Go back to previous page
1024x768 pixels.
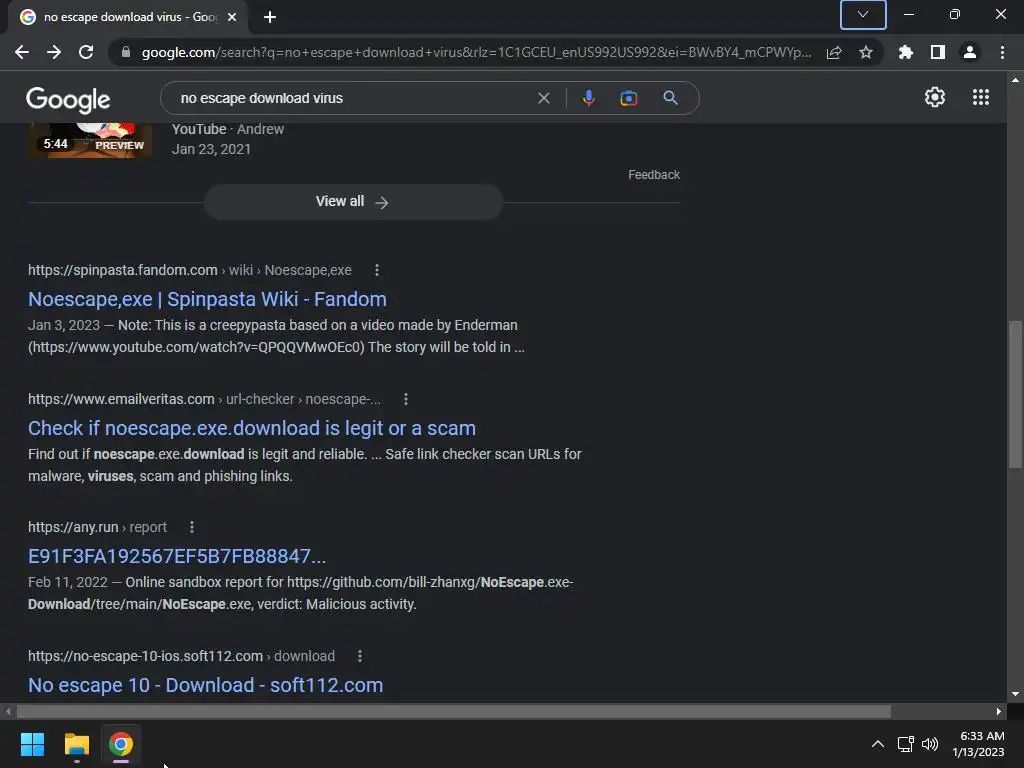22,52
